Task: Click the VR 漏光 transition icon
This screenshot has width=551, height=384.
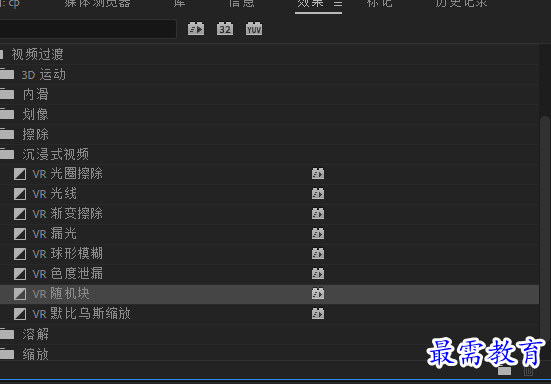Action: pyautogui.click(x=20, y=234)
